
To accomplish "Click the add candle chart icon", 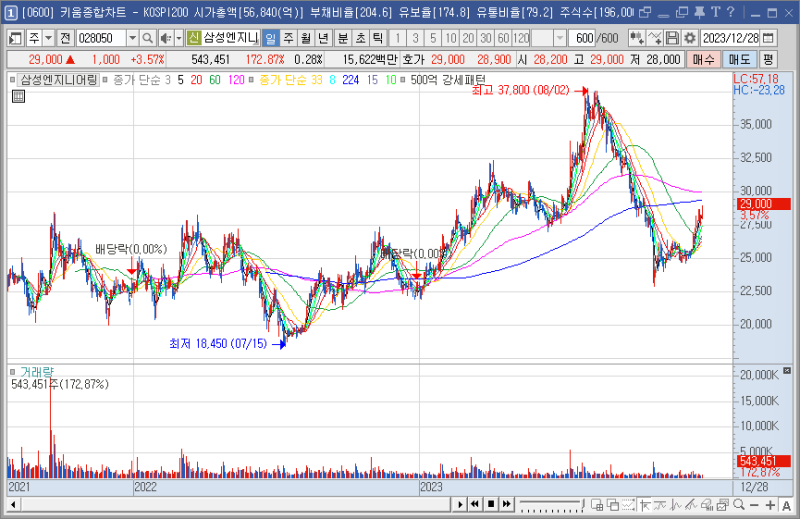I will 636,38.
